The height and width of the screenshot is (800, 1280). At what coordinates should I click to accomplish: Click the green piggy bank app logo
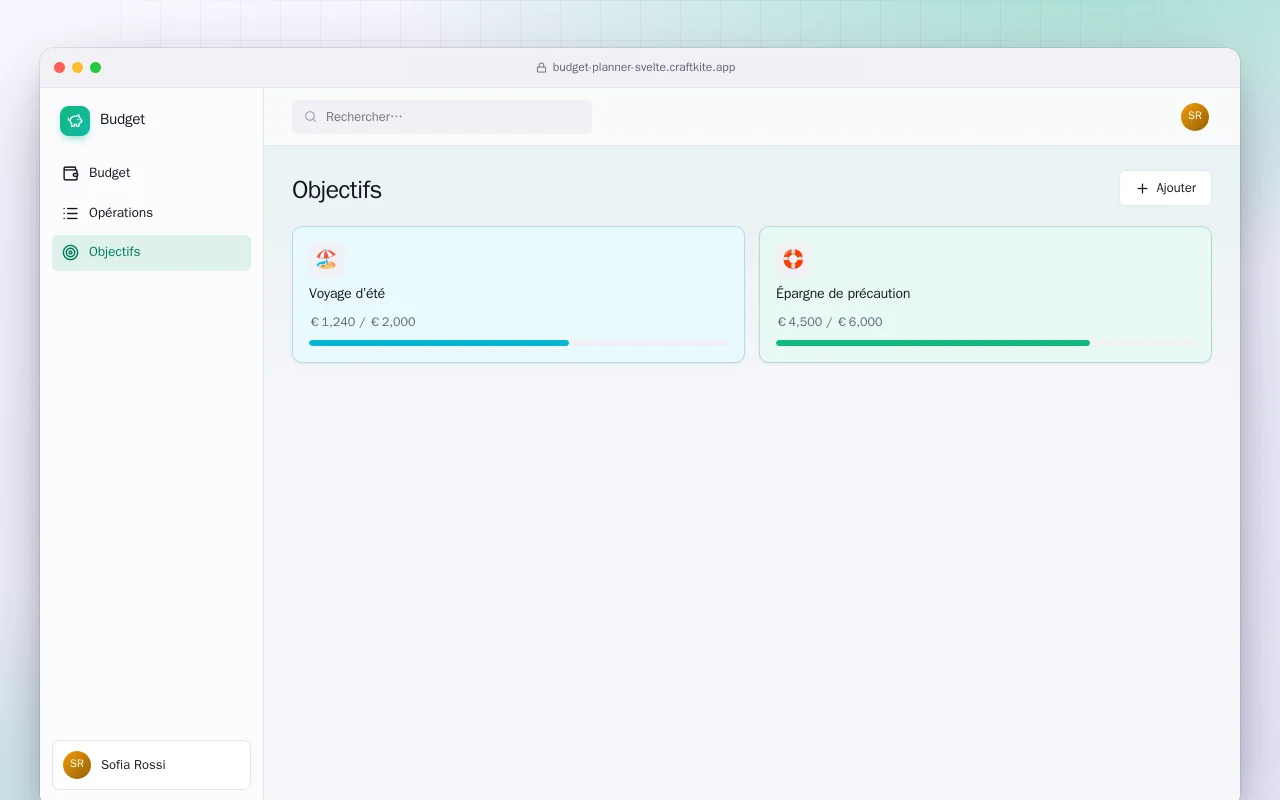75,121
